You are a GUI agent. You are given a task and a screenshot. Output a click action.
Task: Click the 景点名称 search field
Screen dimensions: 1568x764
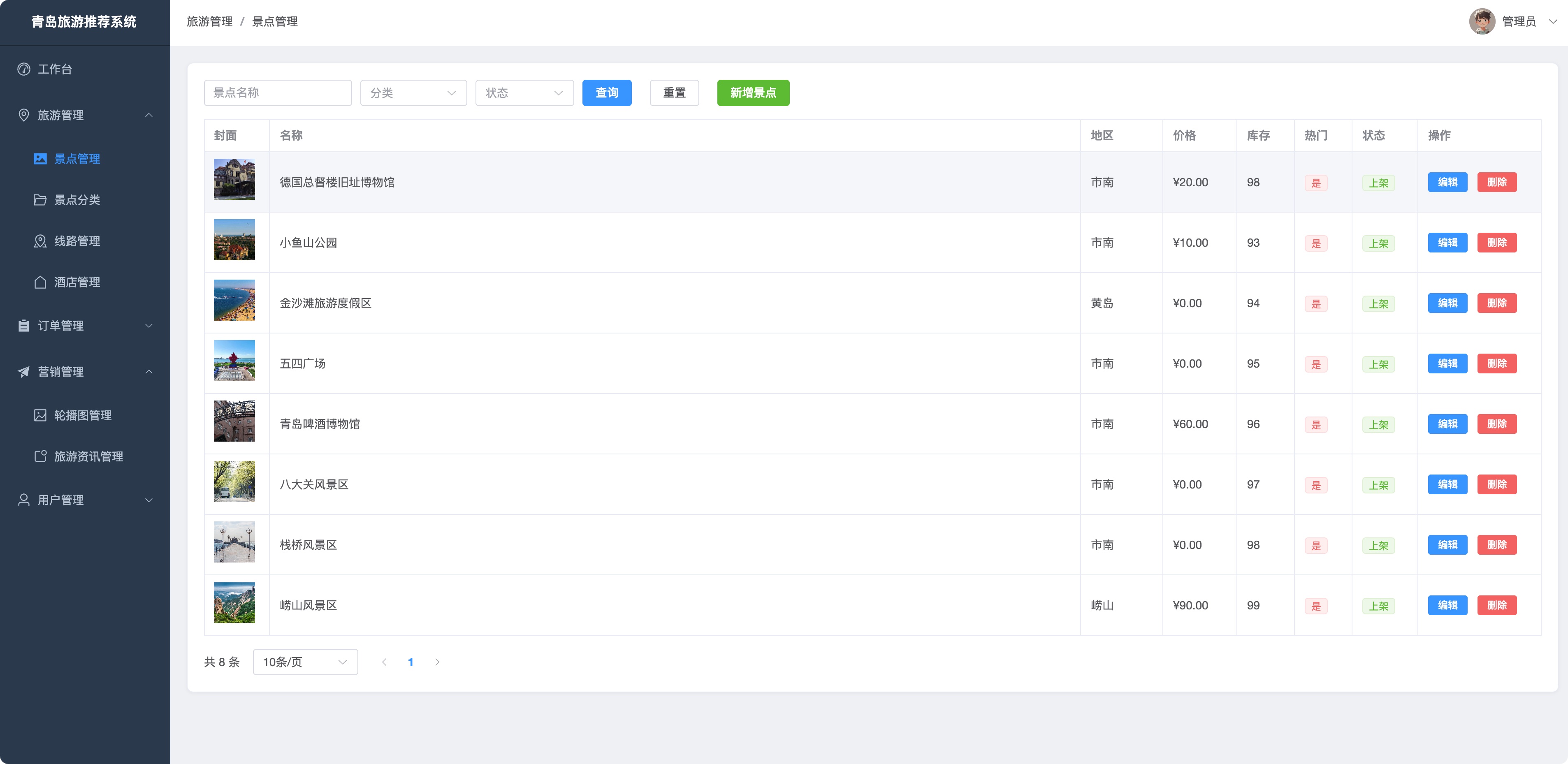pyautogui.click(x=278, y=93)
